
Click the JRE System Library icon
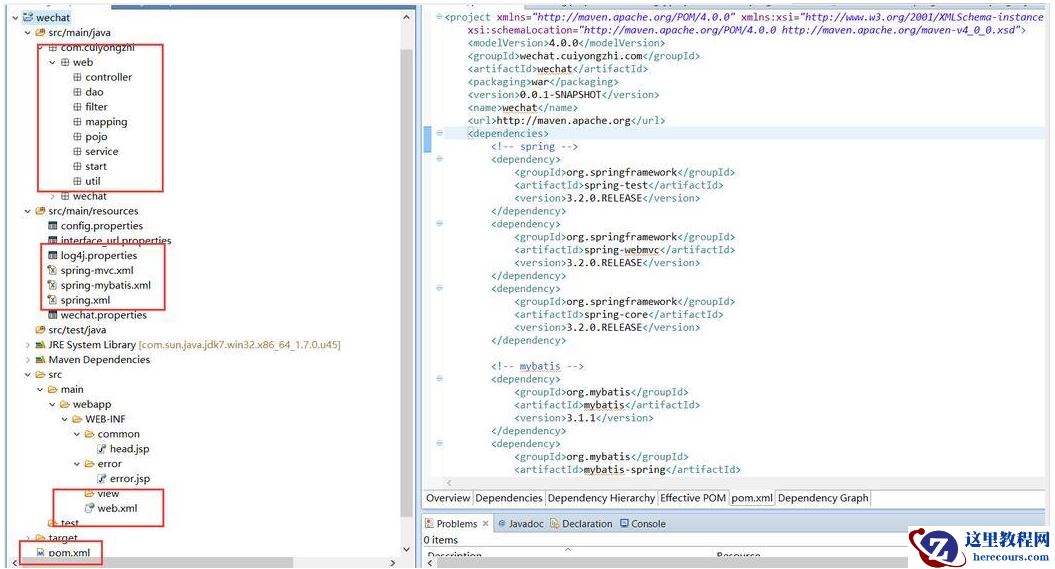[x=40, y=345]
